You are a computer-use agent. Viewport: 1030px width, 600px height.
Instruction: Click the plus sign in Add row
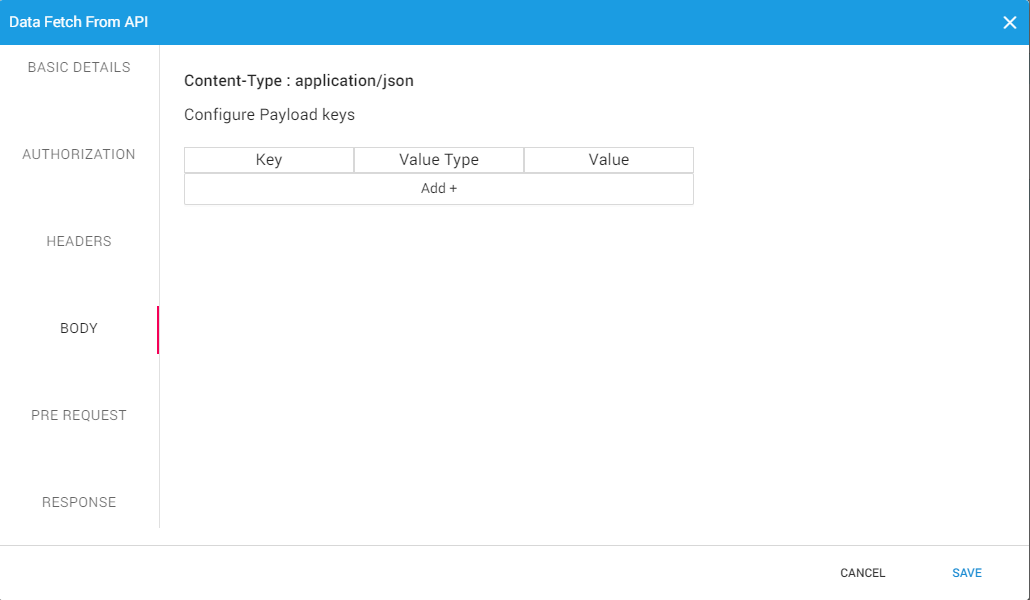[453, 189]
